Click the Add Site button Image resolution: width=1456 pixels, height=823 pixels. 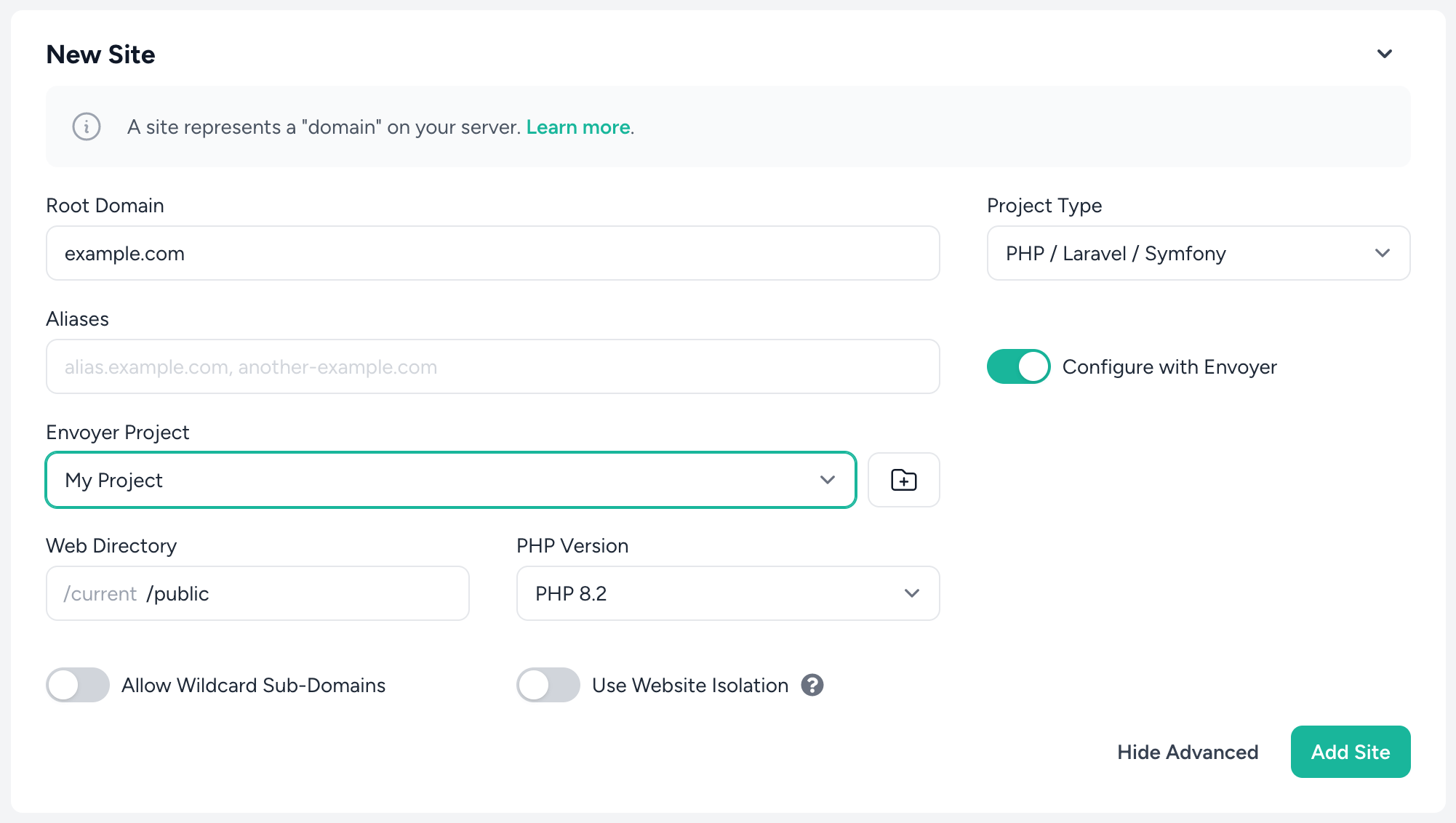1350,752
